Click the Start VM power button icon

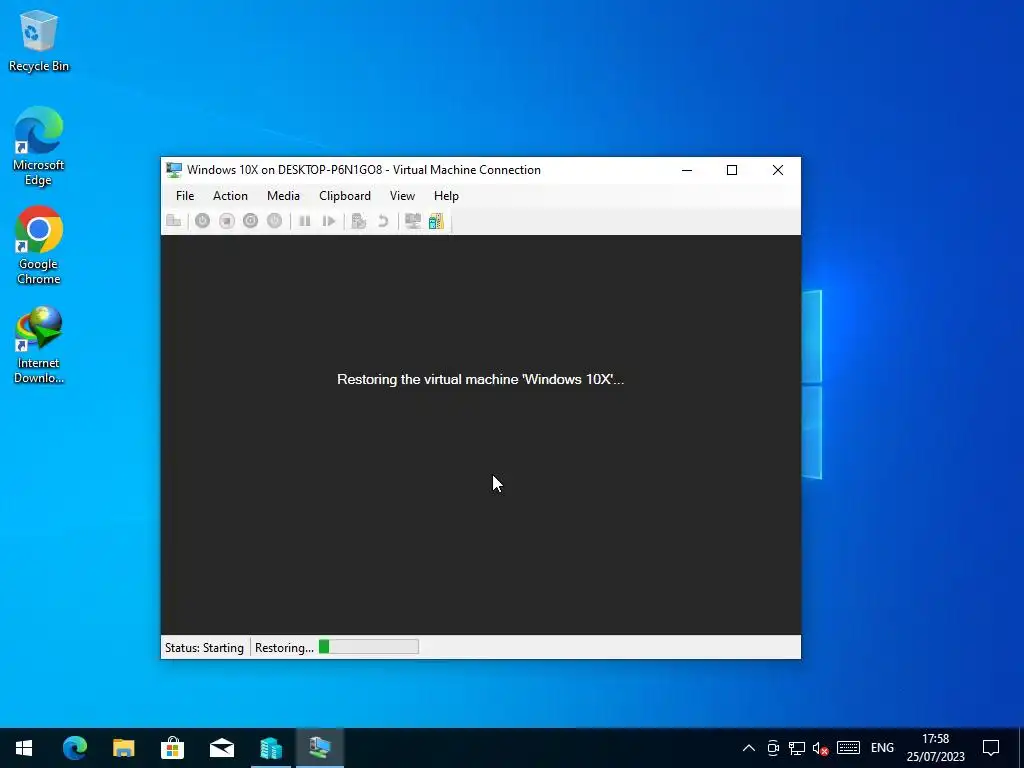click(202, 221)
